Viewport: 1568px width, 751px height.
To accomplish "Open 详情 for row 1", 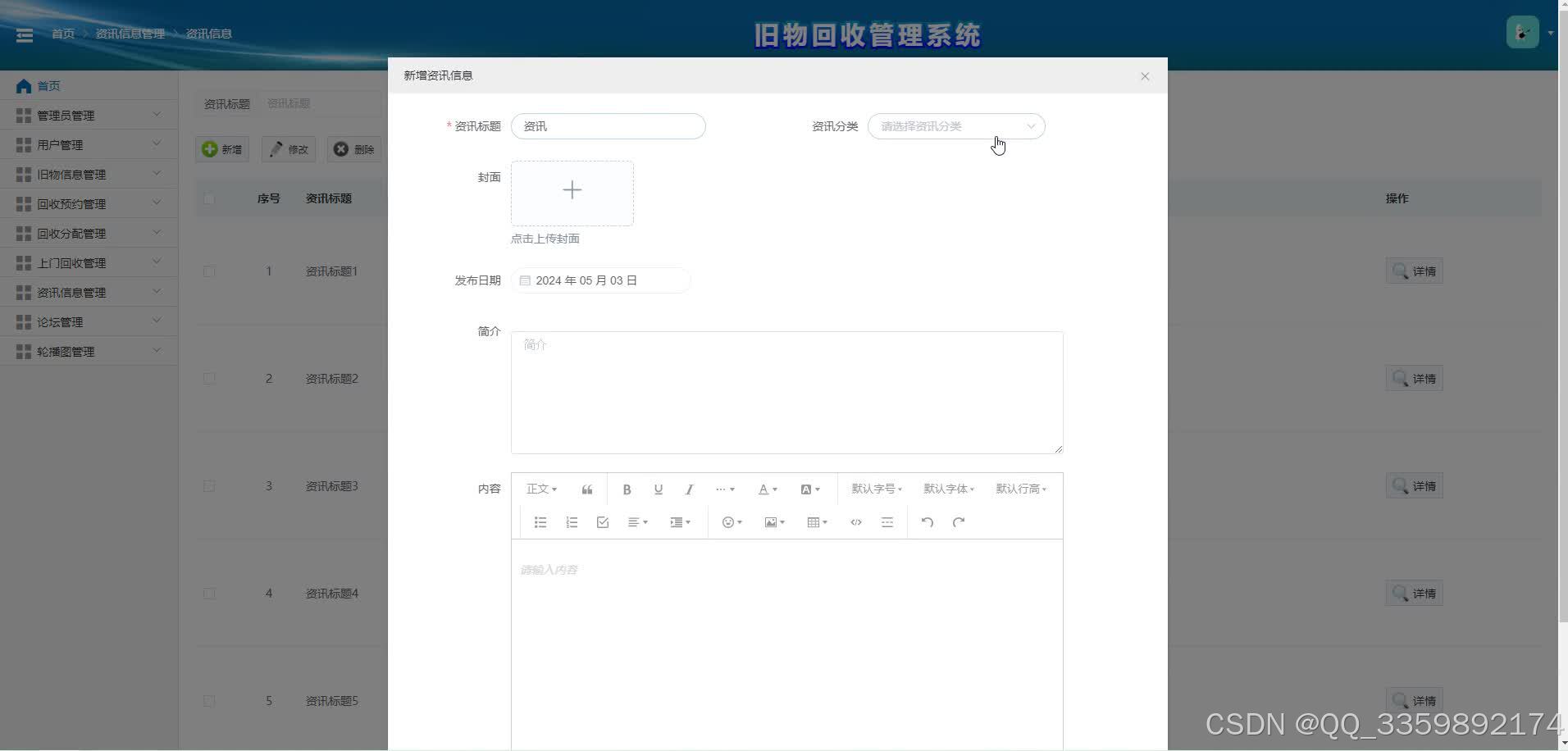I will [1415, 271].
